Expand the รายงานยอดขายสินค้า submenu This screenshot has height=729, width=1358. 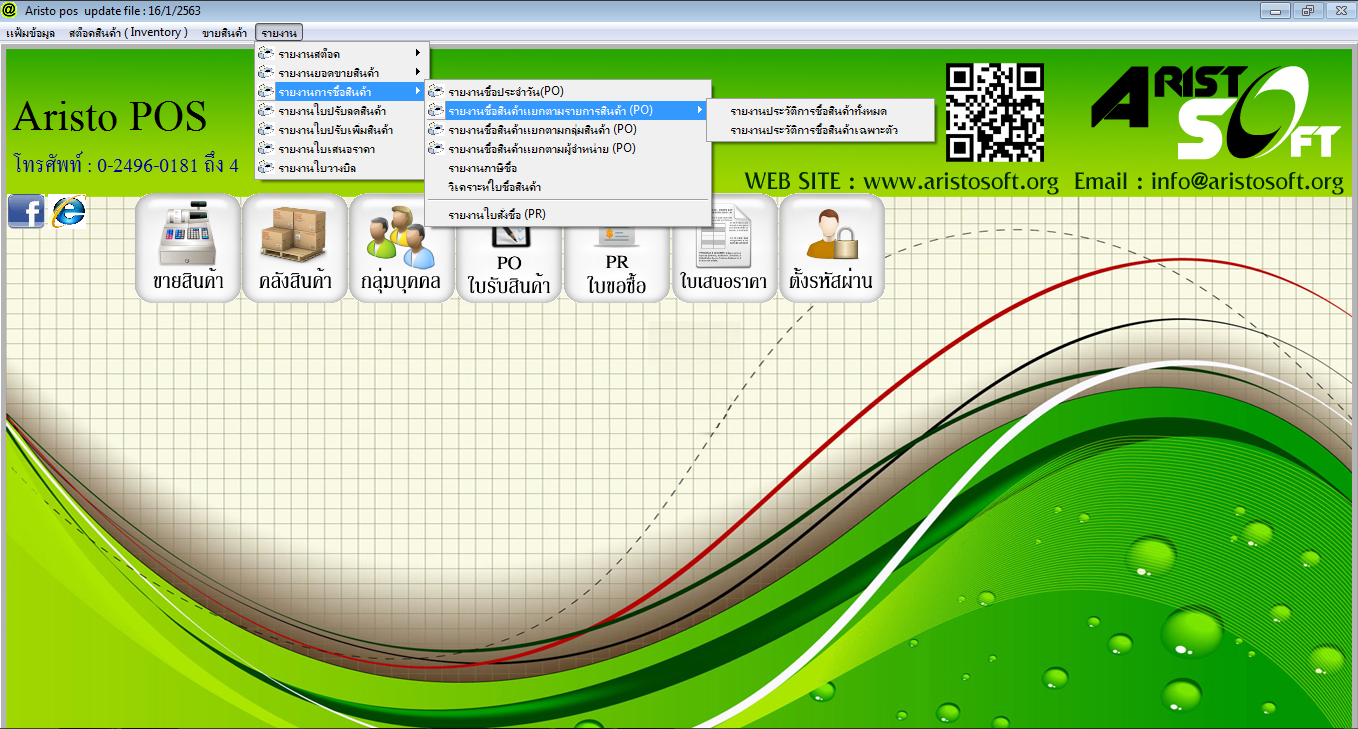342,73
